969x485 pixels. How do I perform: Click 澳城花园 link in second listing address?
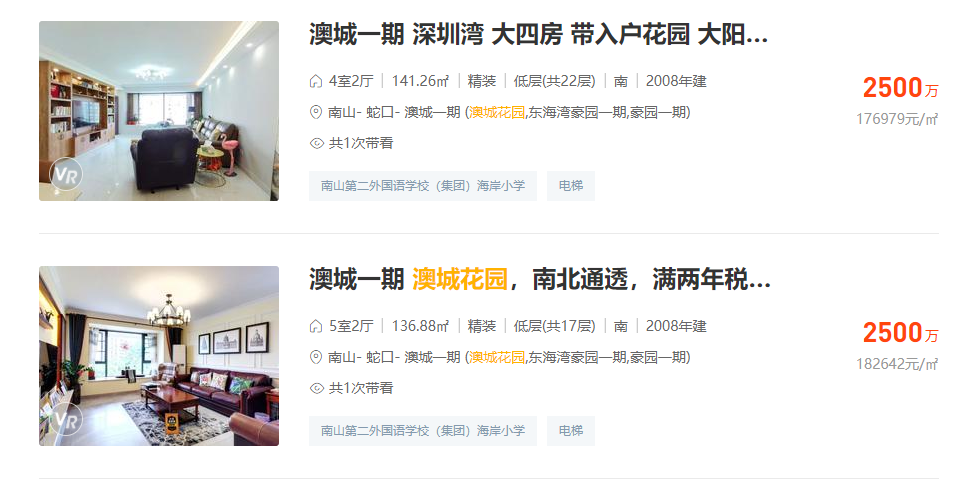[x=497, y=358]
